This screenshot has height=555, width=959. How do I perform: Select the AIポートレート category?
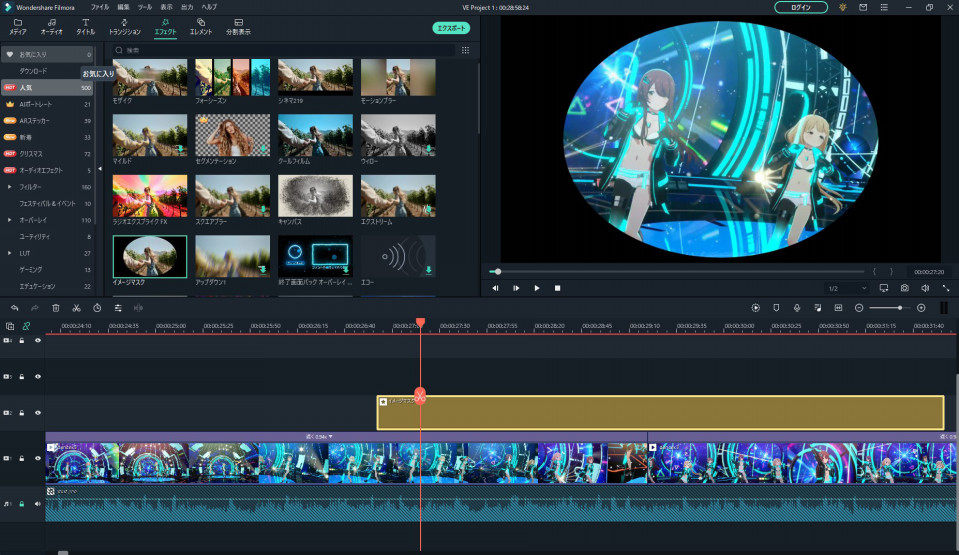click(47, 104)
